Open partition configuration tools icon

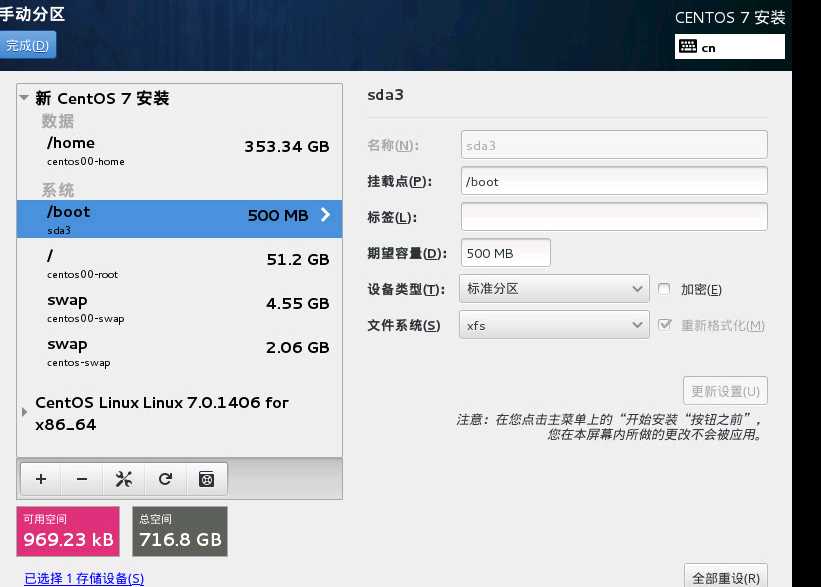[124, 479]
